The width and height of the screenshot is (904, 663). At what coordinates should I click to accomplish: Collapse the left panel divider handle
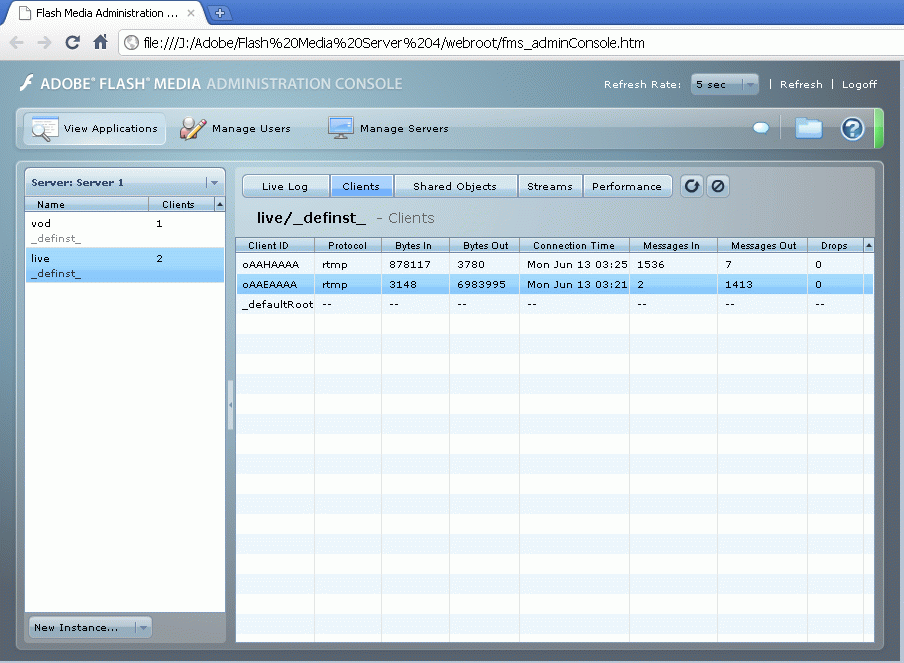[230, 405]
